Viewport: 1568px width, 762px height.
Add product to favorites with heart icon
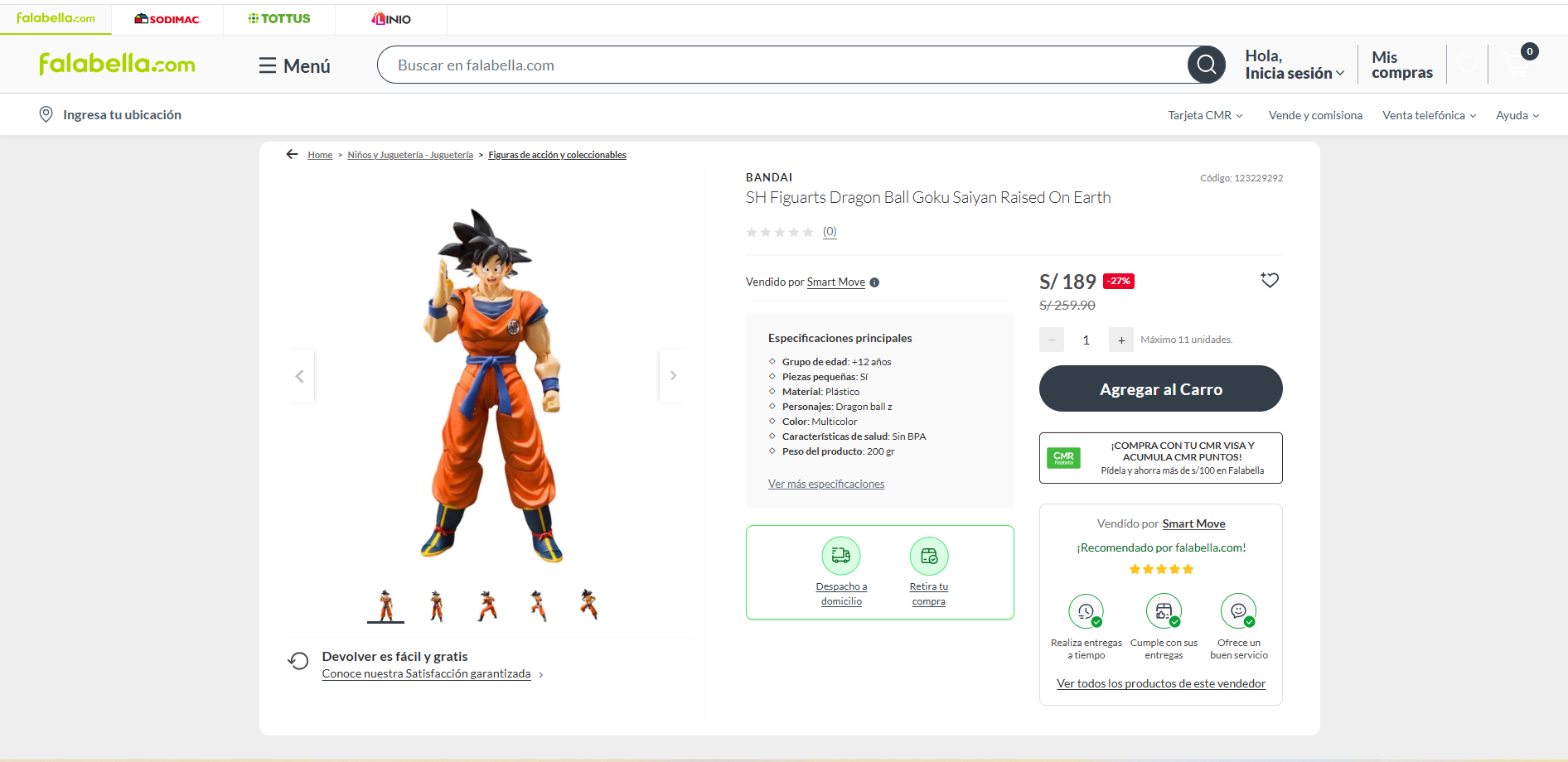[1269, 281]
